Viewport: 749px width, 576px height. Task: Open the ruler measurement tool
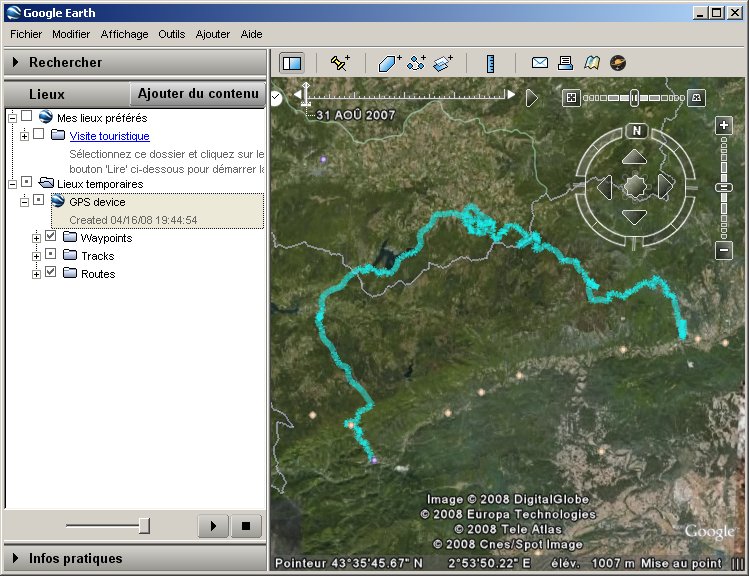(x=490, y=63)
